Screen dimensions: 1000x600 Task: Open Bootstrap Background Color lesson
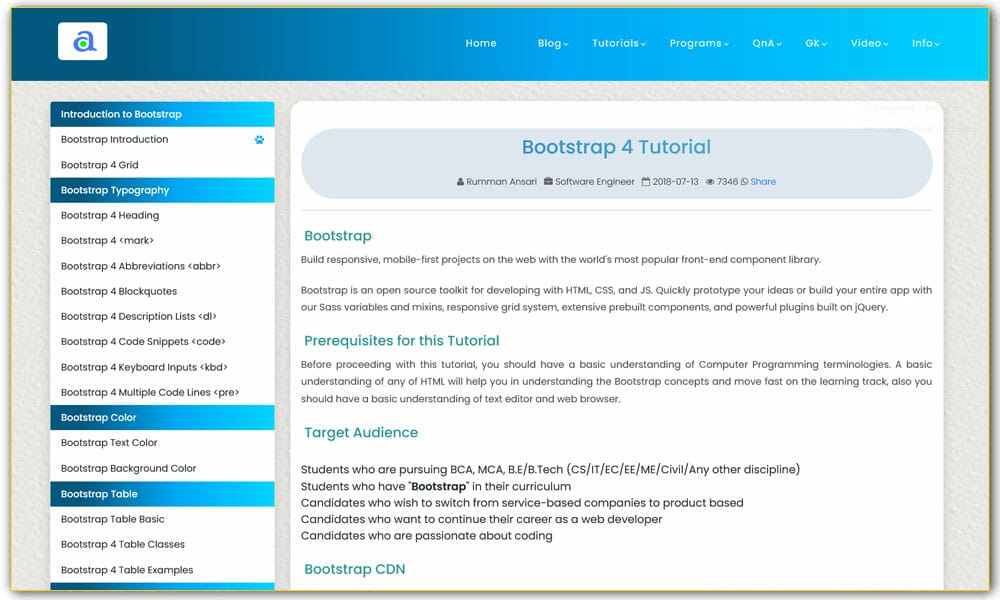coord(163,468)
